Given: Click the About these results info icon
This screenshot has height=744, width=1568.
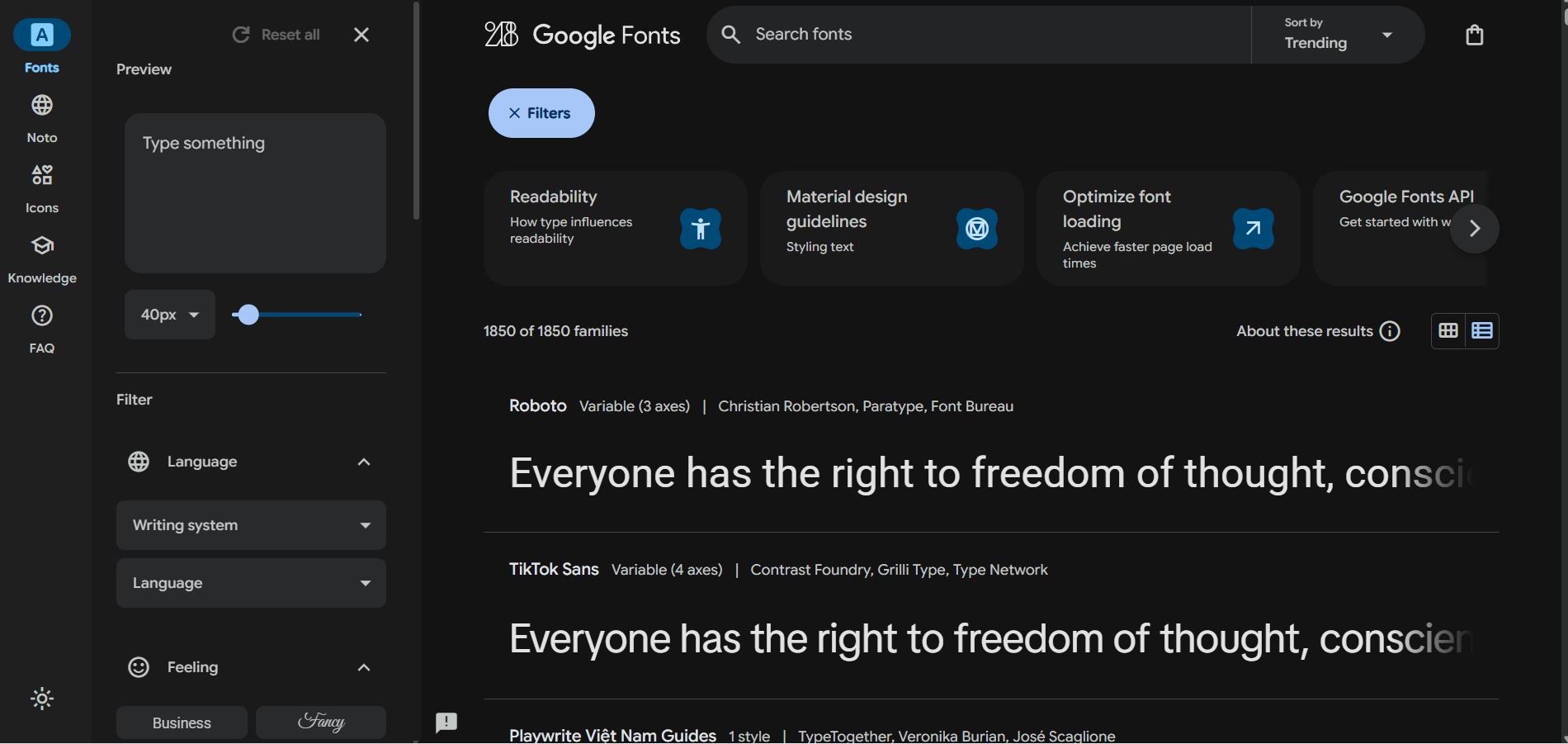Looking at the screenshot, I should (x=1391, y=331).
